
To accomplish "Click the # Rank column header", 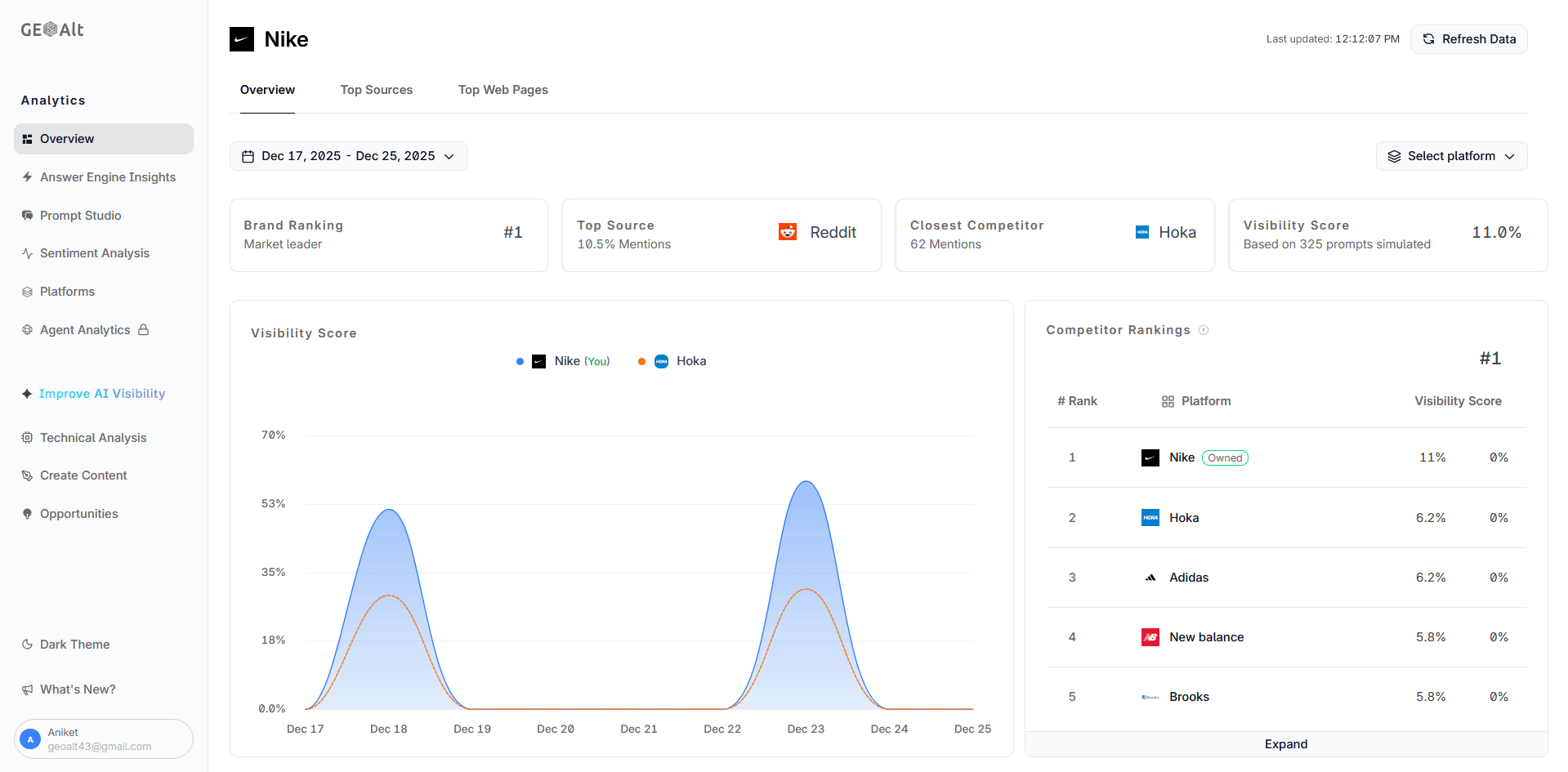I will 1077,401.
